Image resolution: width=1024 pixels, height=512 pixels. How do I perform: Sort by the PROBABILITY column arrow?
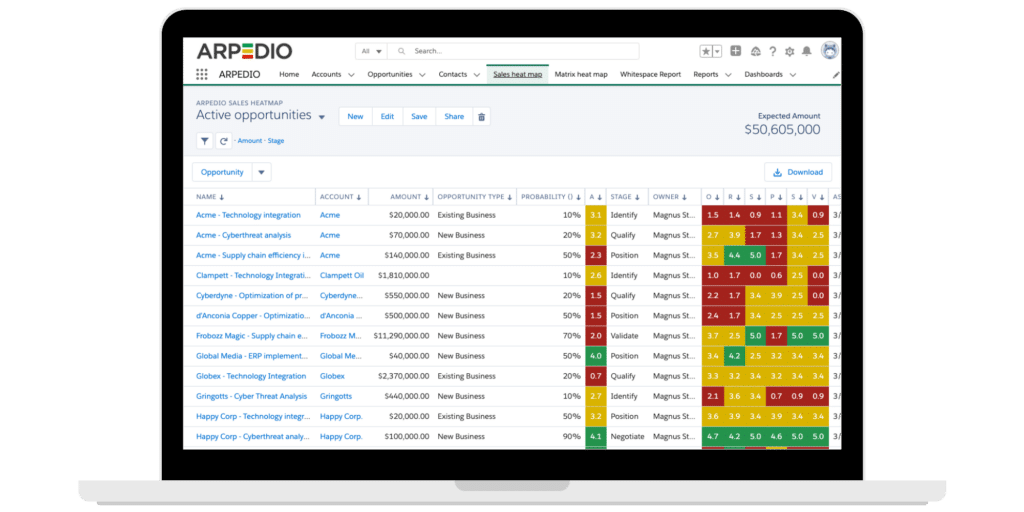tap(579, 197)
